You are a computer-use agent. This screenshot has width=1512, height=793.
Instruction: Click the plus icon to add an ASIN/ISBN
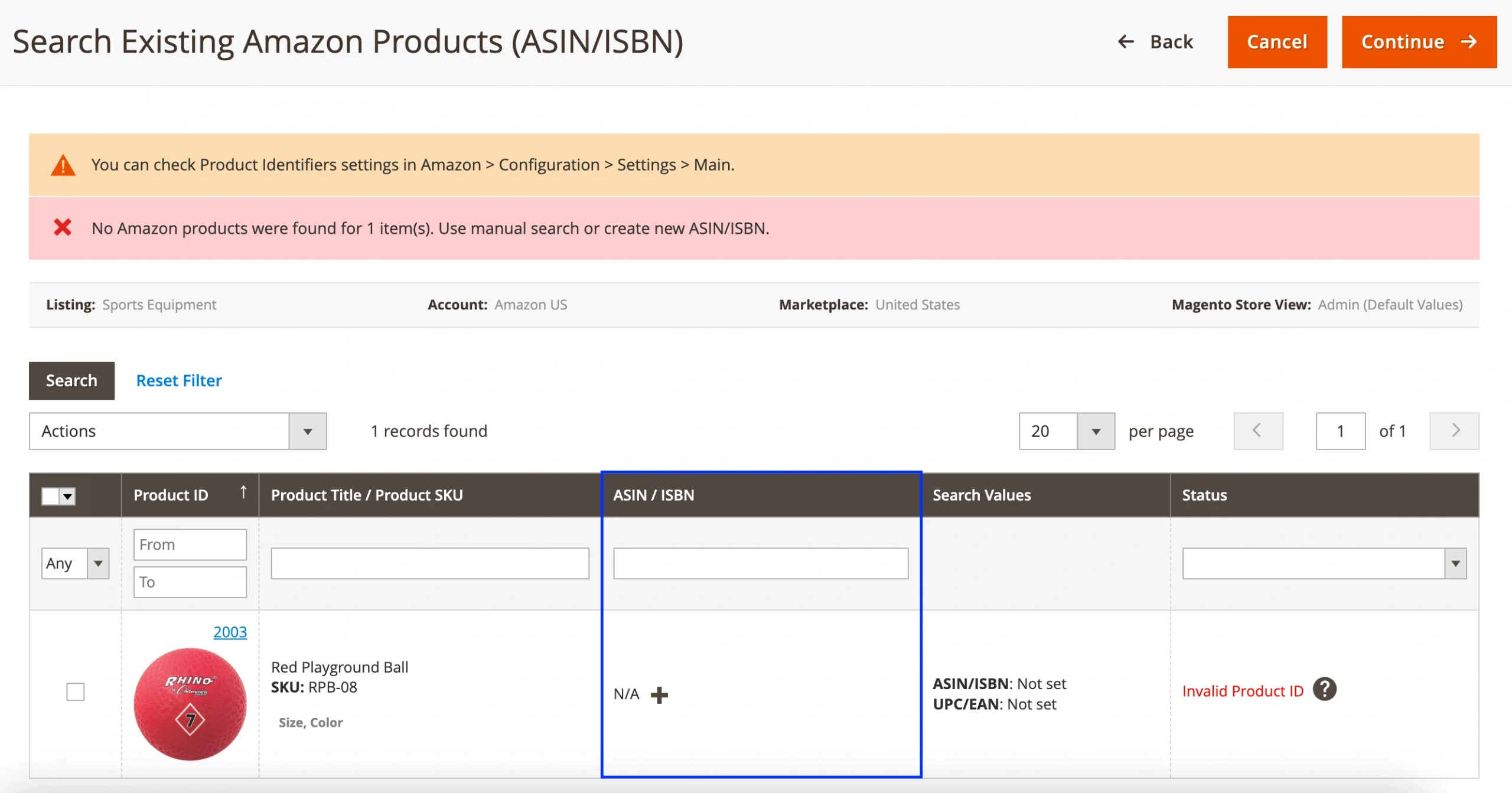[660, 694]
